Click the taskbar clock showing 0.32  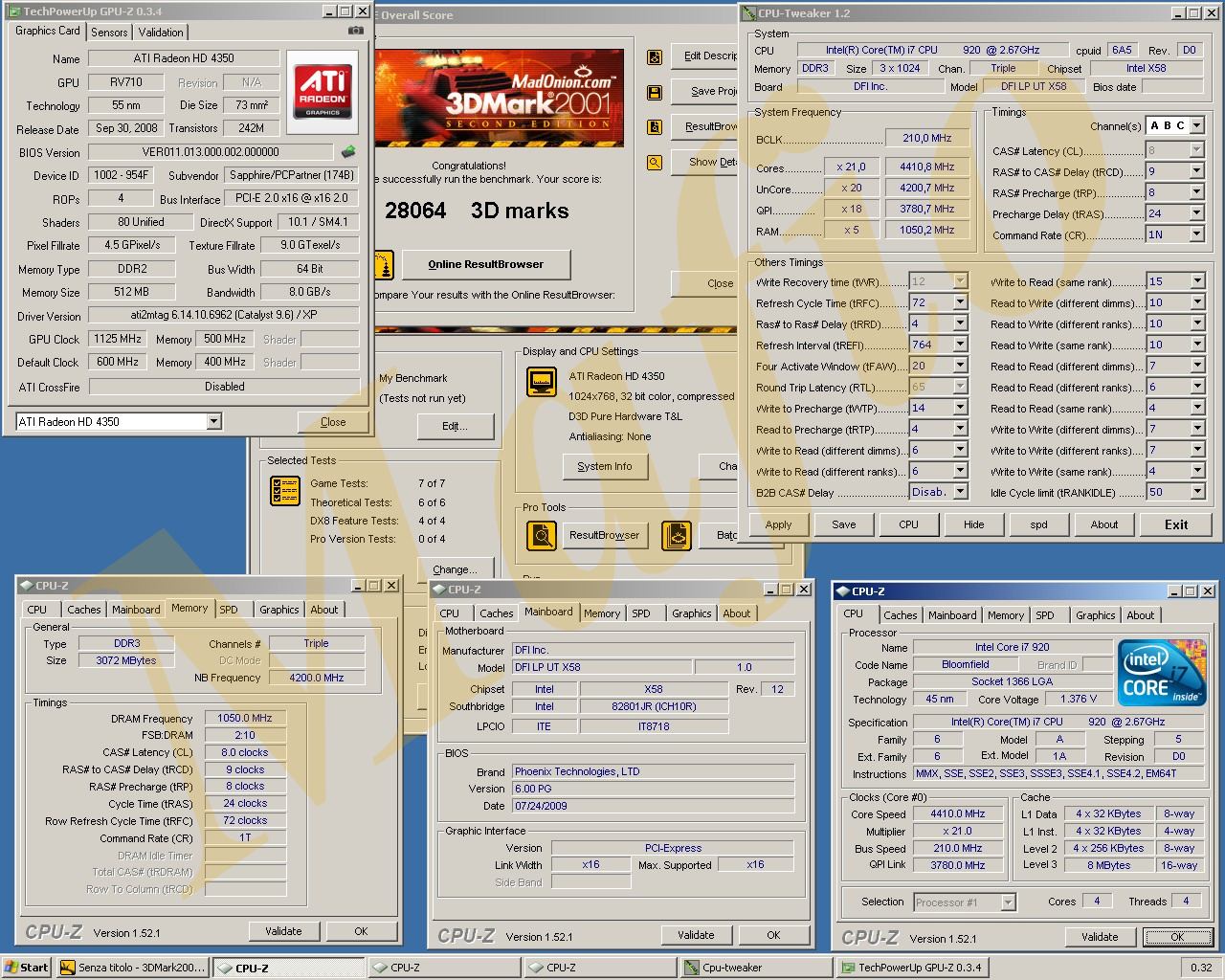click(x=1201, y=968)
